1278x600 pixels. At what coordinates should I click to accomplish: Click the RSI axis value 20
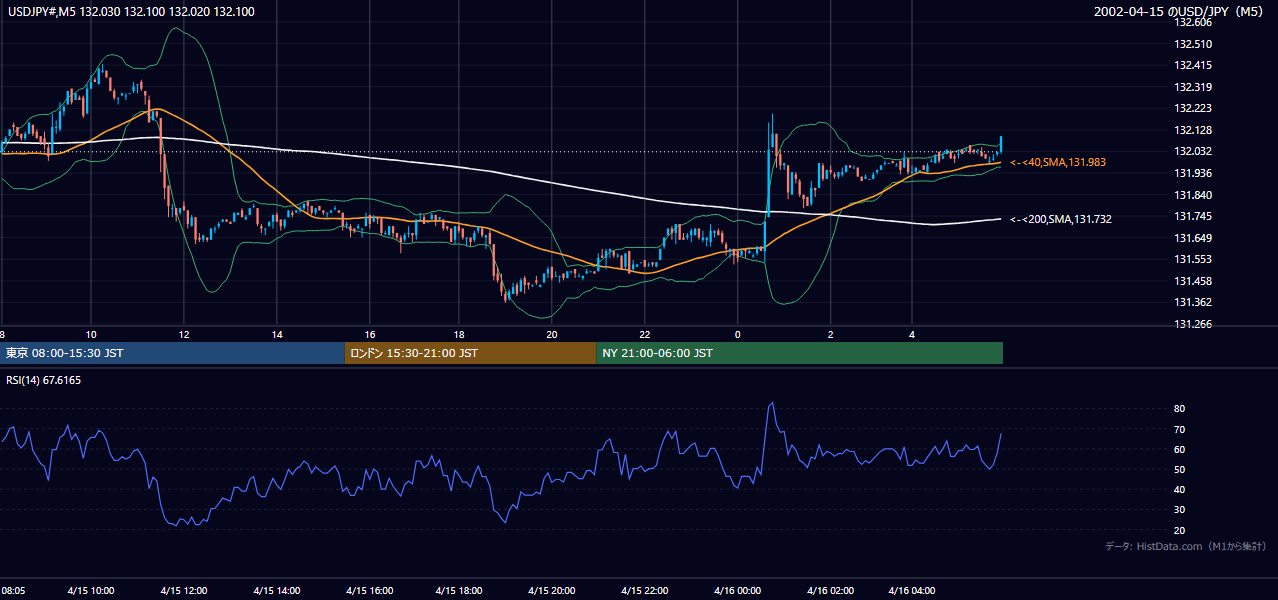pos(1179,530)
